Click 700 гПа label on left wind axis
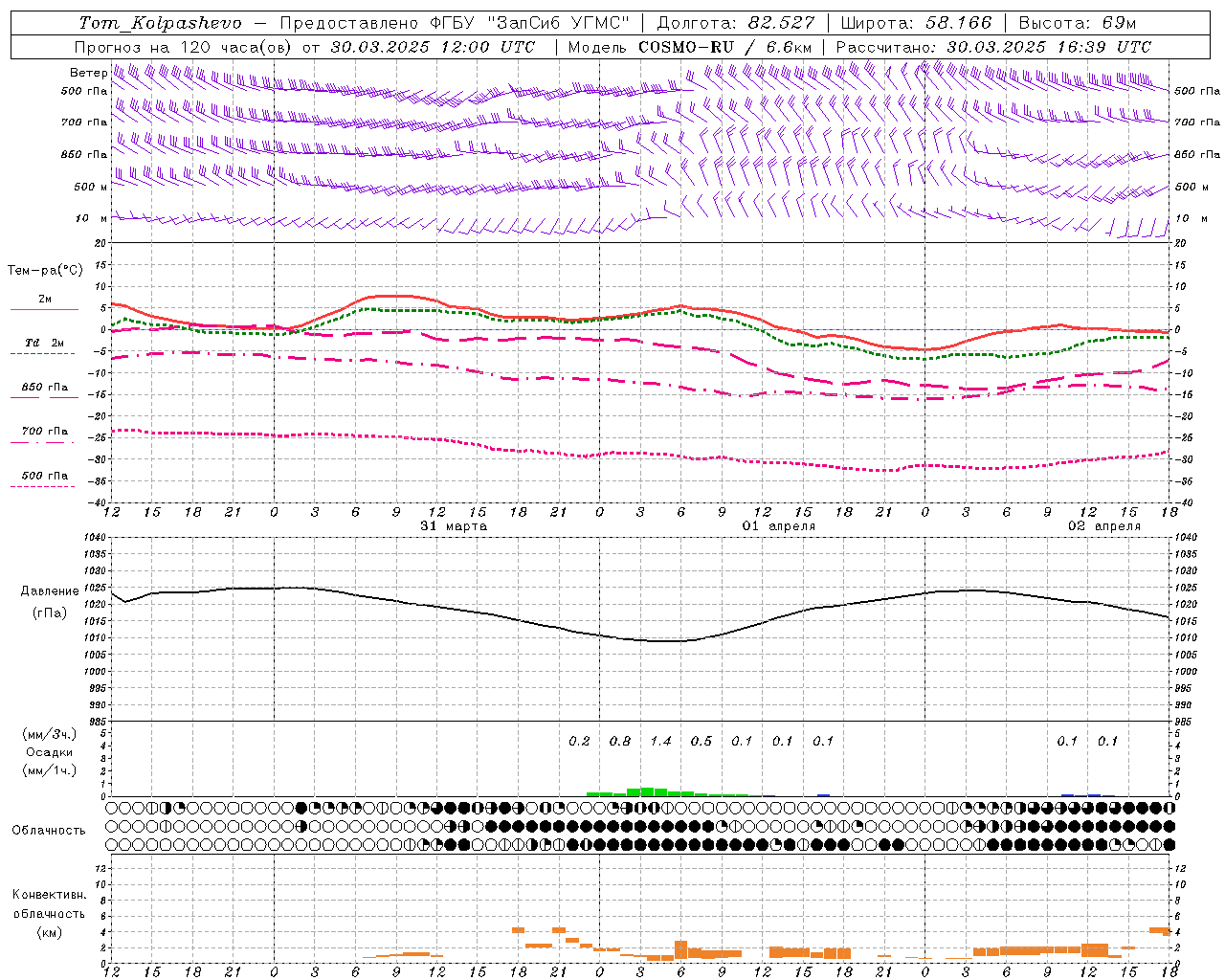 [x=84, y=122]
